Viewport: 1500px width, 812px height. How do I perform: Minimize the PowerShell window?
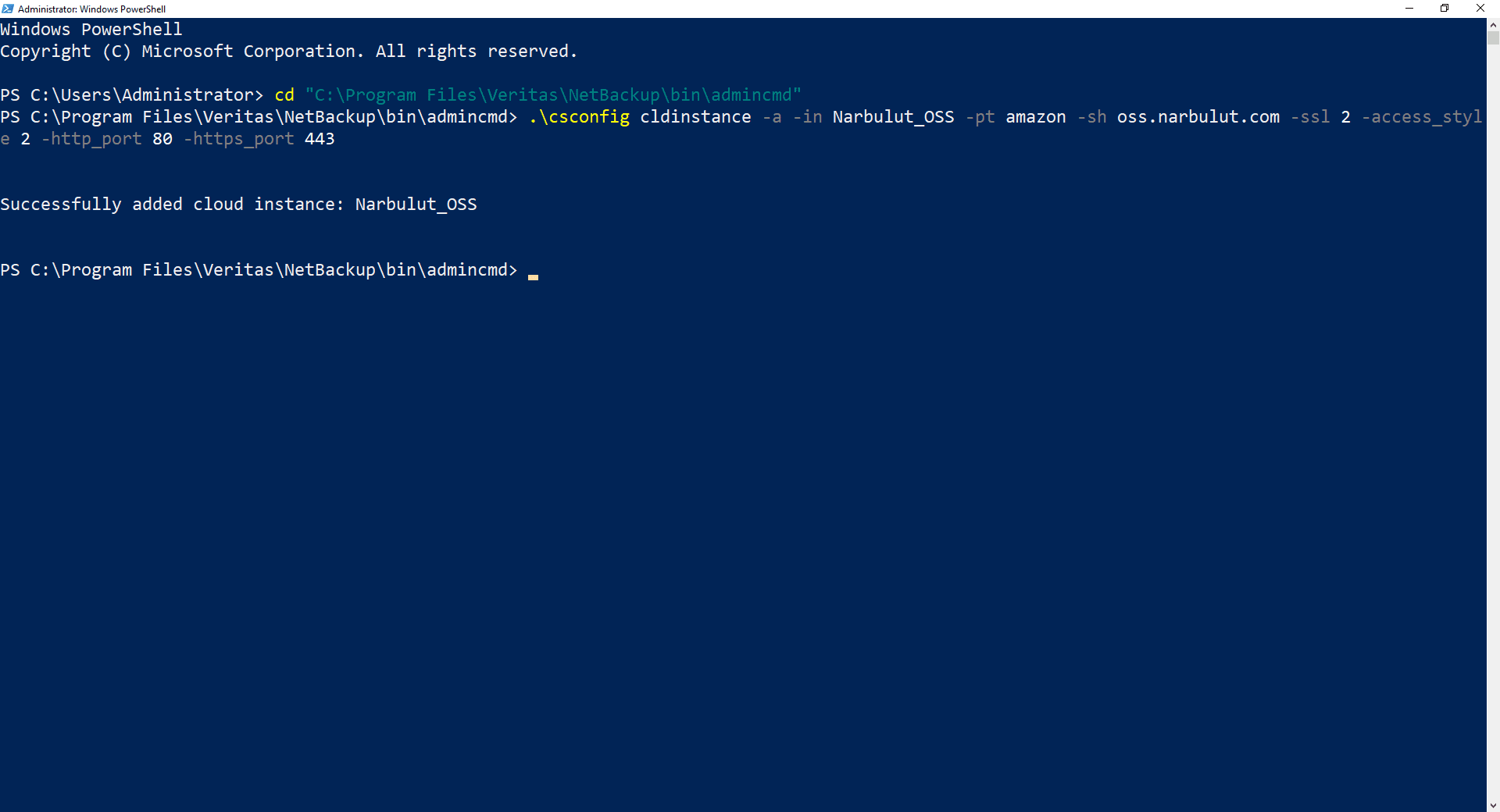pyautogui.click(x=1409, y=9)
